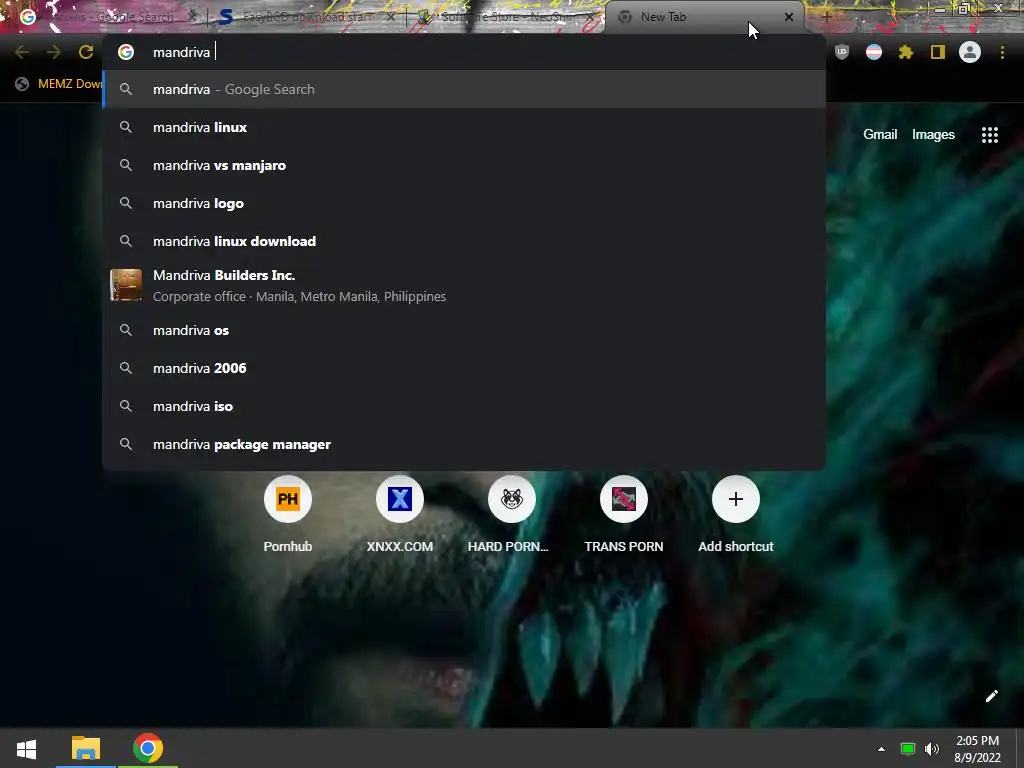Select the 'mandriva linux' suggestion
The height and width of the screenshot is (768, 1024).
(464, 127)
